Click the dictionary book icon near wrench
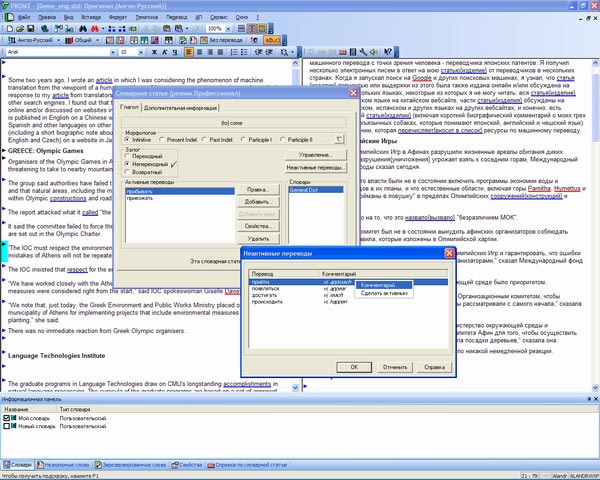Viewport: 600px width, 480px height. [x=353, y=52]
